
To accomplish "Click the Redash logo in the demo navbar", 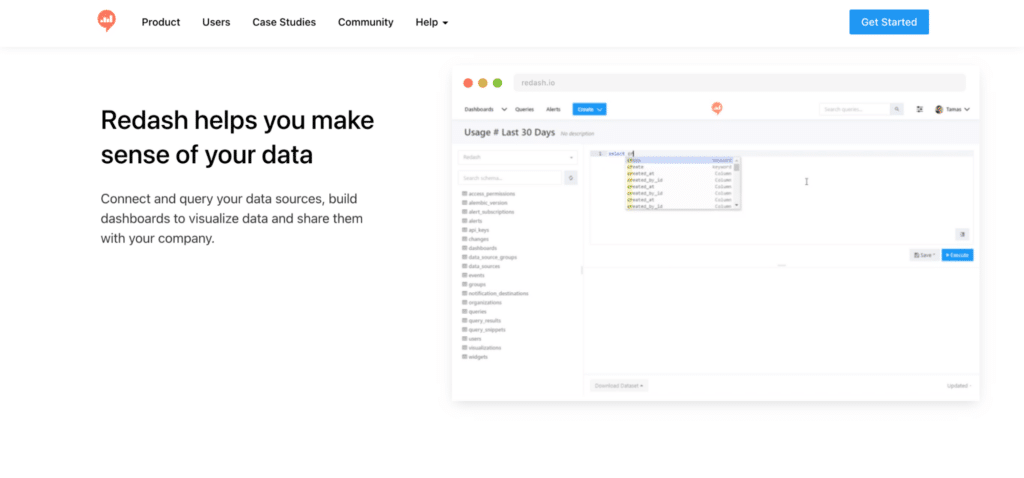I will tap(717, 108).
